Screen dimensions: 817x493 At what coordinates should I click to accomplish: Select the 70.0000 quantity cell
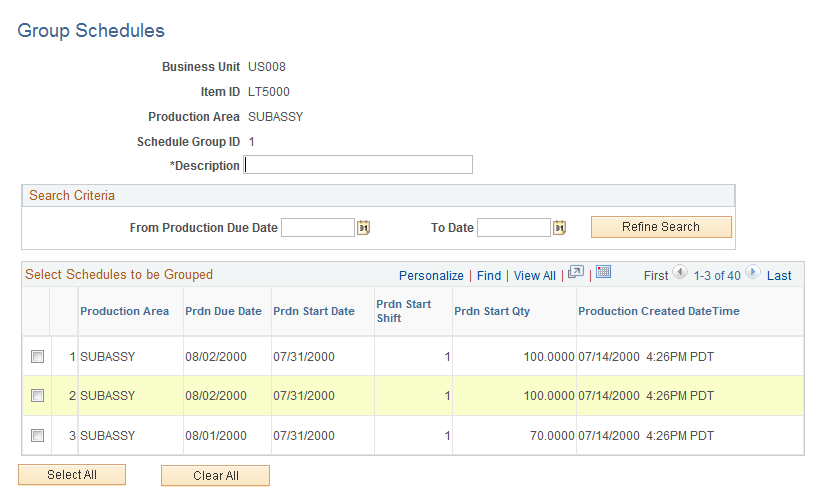pyautogui.click(x=552, y=436)
